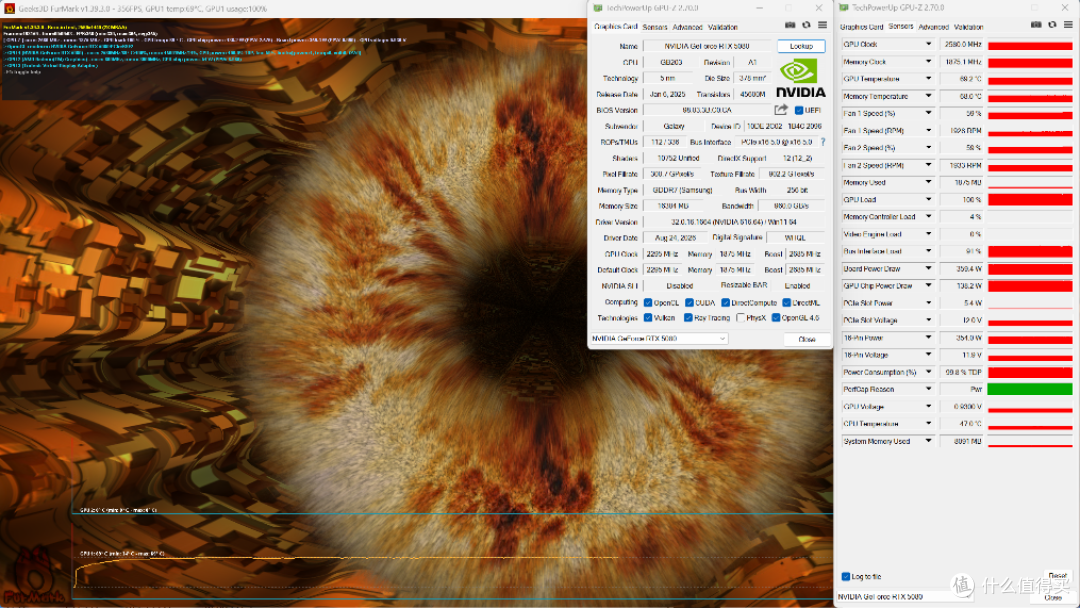Open the Board Power Draw dropdown arrow
This screenshot has height=608, width=1080.
click(928, 269)
